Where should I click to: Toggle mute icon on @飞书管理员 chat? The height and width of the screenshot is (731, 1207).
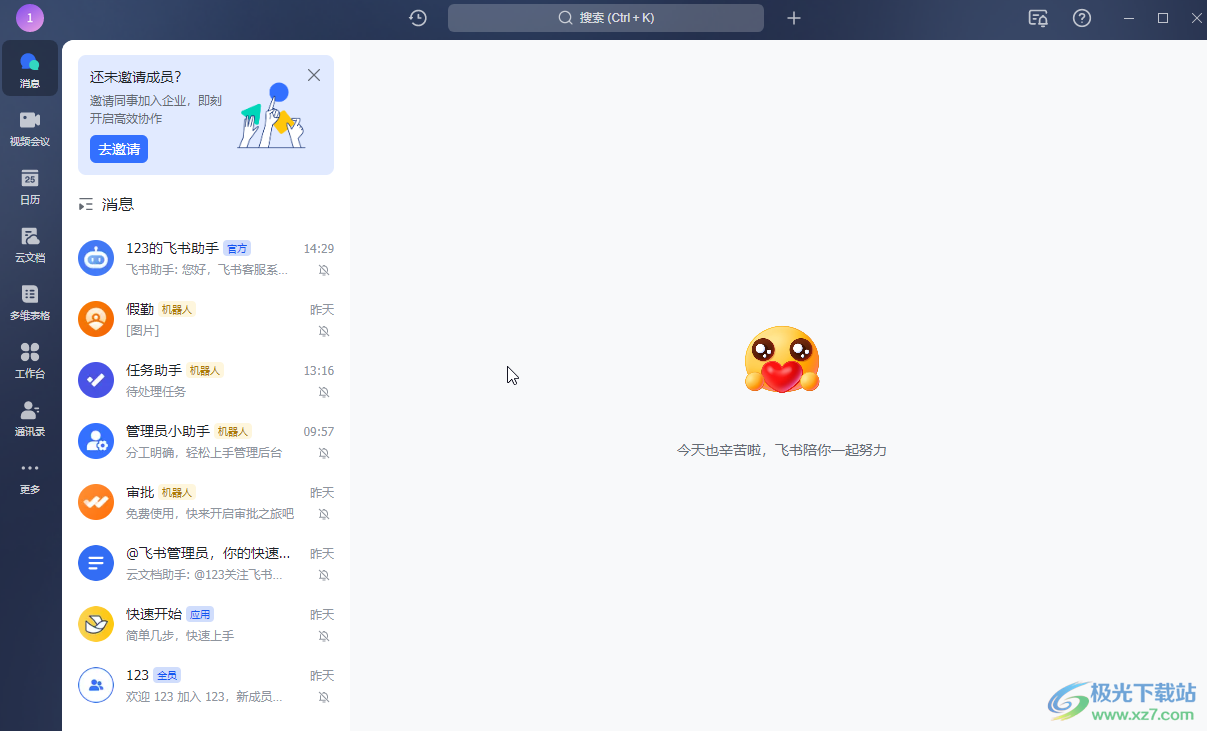(324, 575)
